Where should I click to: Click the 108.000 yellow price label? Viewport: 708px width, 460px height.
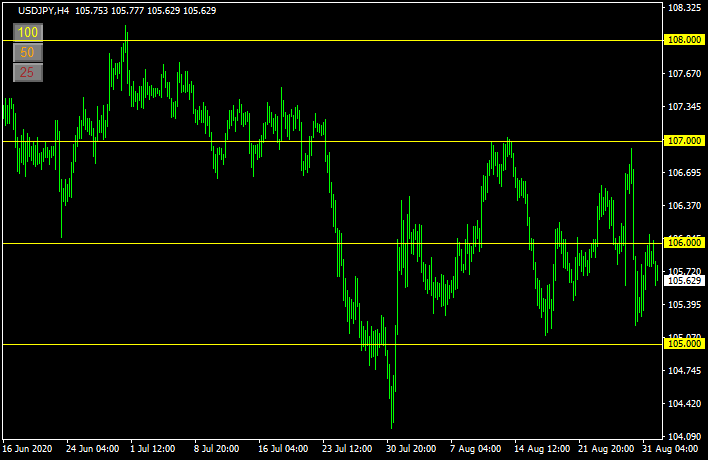685,40
